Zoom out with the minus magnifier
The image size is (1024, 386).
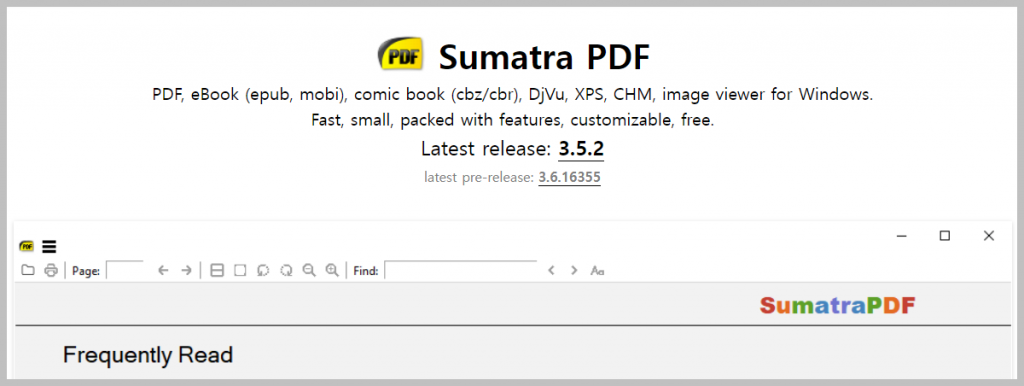point(309,270)
